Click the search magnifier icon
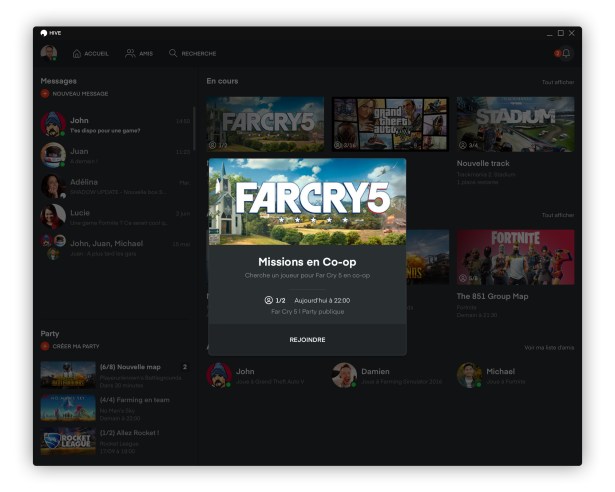615x492 pixels. [x=173, y=53]
